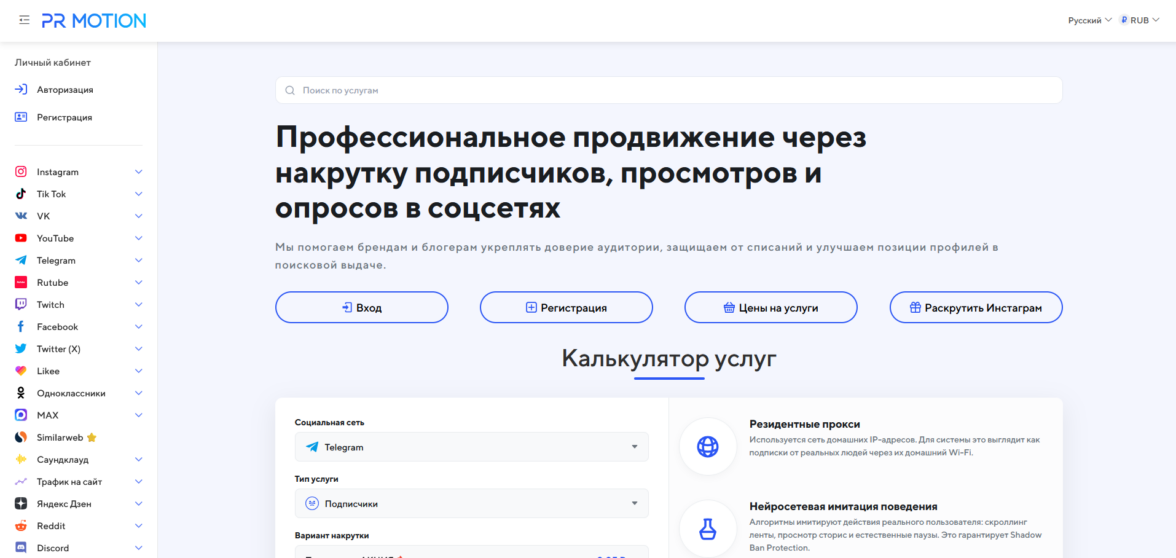Open Регистрация in the sidebar

tap(64, 117)
